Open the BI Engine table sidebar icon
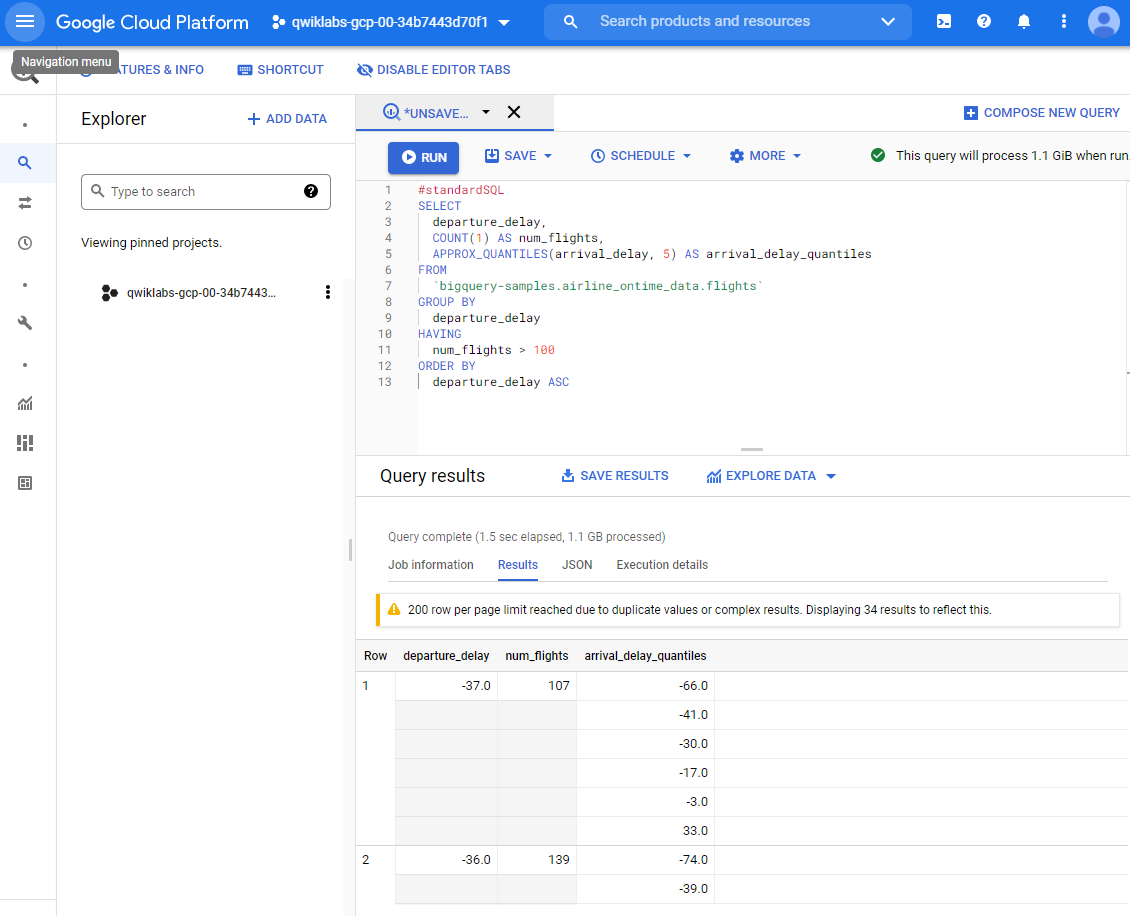1130x916 pixels. [x=25, y=483]
